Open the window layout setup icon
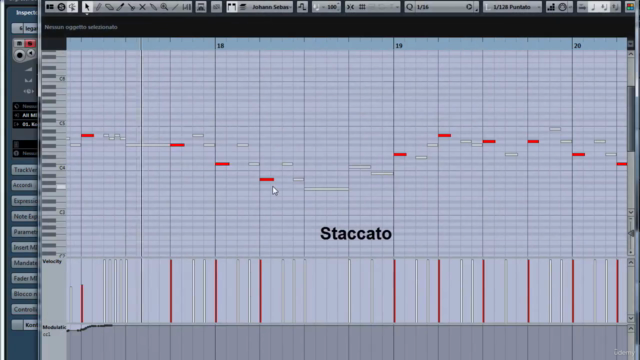Viewport: 640px width, 360px height. tap(50, 7)
